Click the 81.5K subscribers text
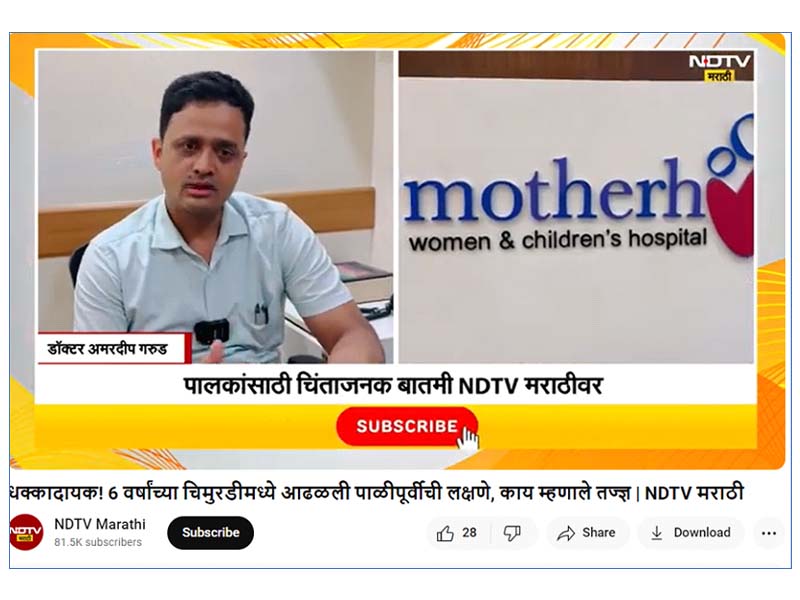This screenshot has width=800, height=600. pyautogui.click(x=98, y=542)
